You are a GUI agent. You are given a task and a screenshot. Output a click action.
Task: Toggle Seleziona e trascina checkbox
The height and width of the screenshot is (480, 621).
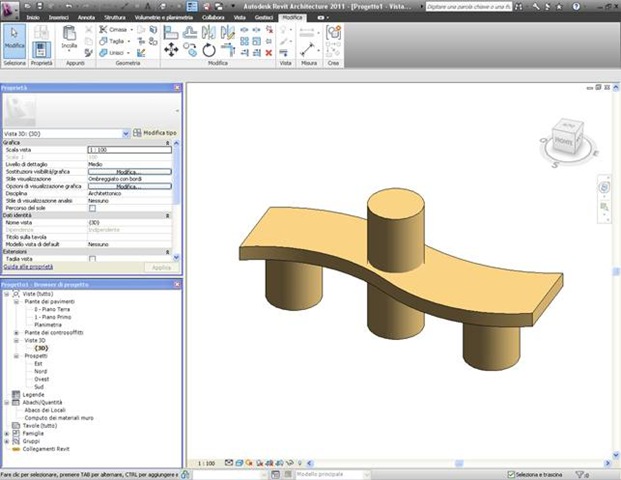tap(508, 473)
